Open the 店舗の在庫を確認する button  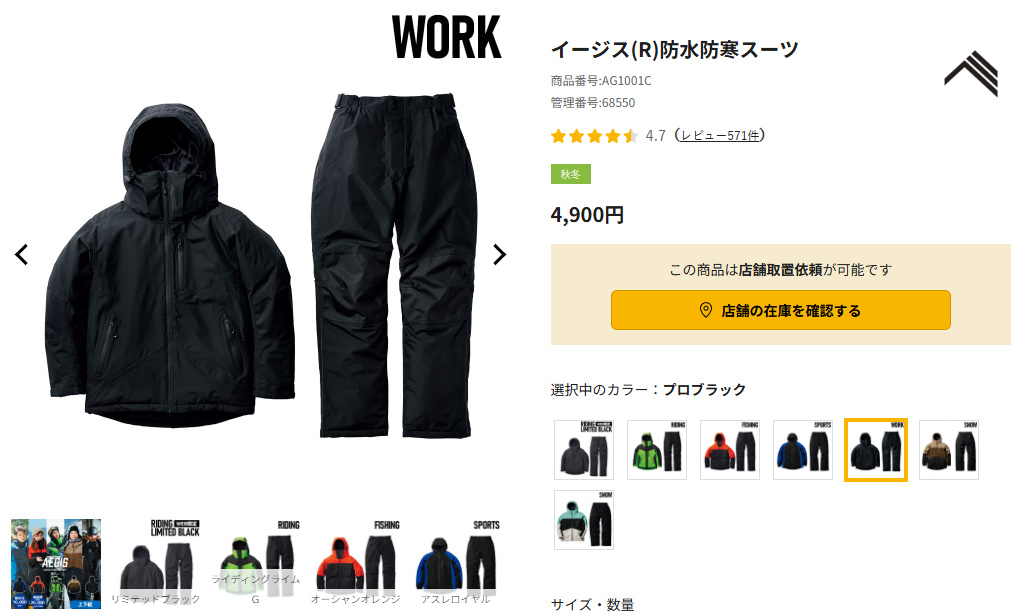tap(781, 310)
